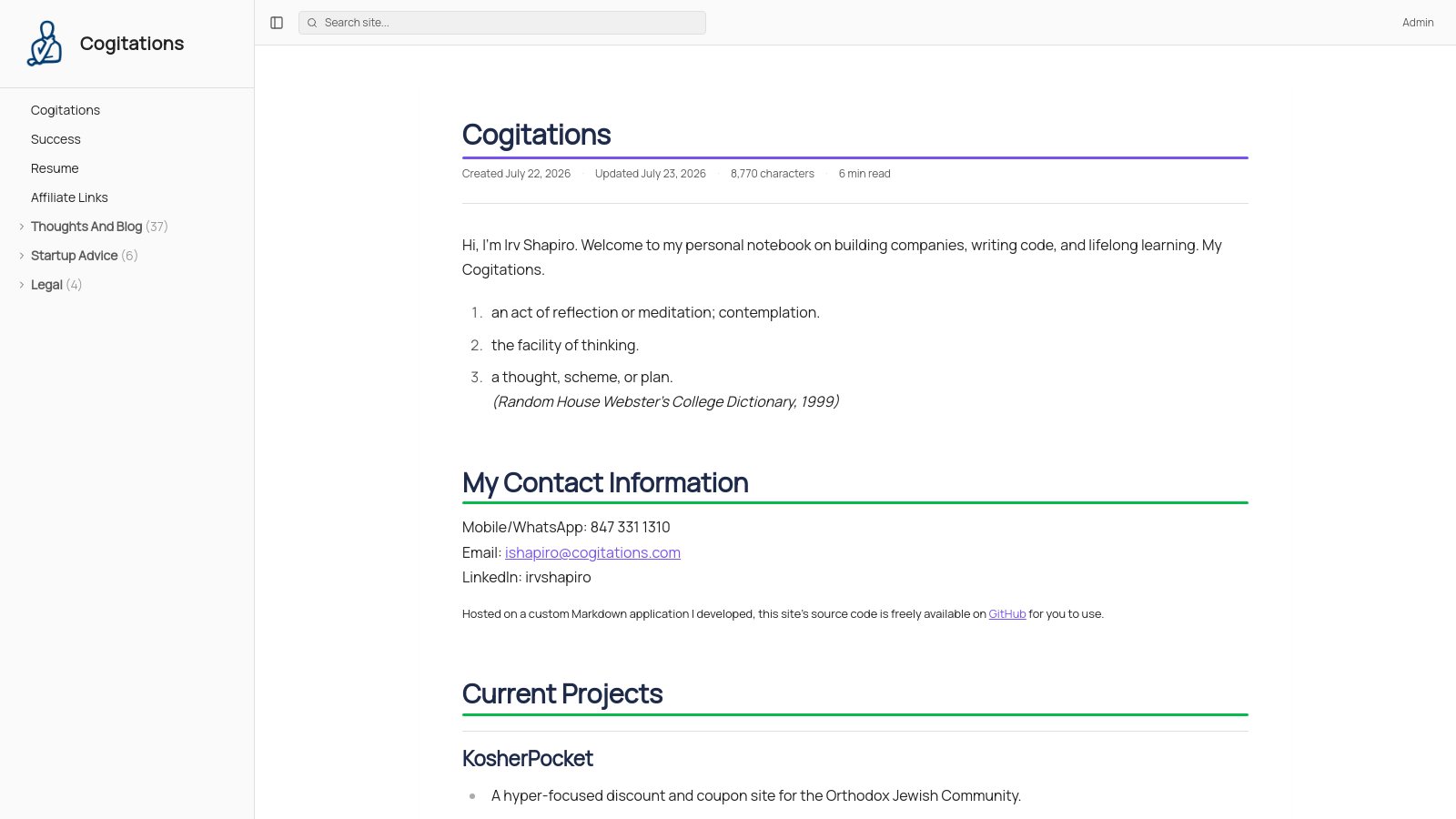1456x819 pixels.
Task: Expand the Thoughts And Blog chevron
Action: 22,227
